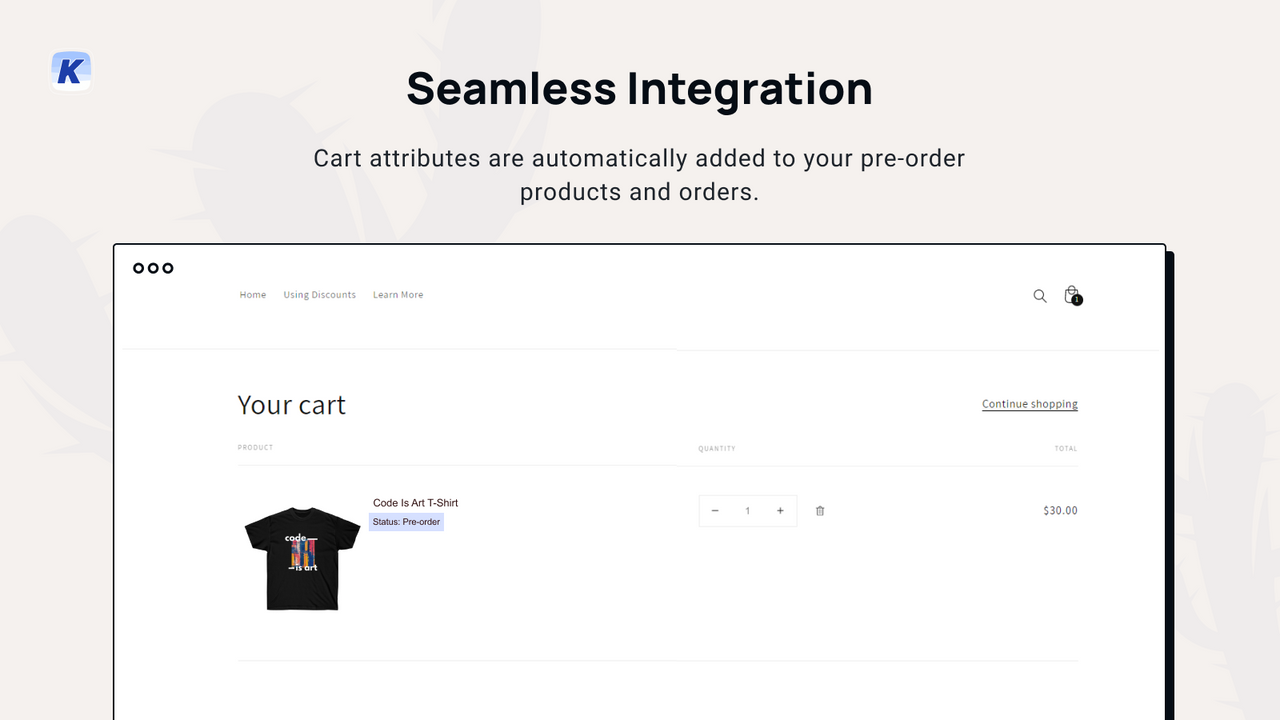This screenshot has width=1280, height=720.
Task: Open the shopping bag cart icon
Action: click(1071, 294)
